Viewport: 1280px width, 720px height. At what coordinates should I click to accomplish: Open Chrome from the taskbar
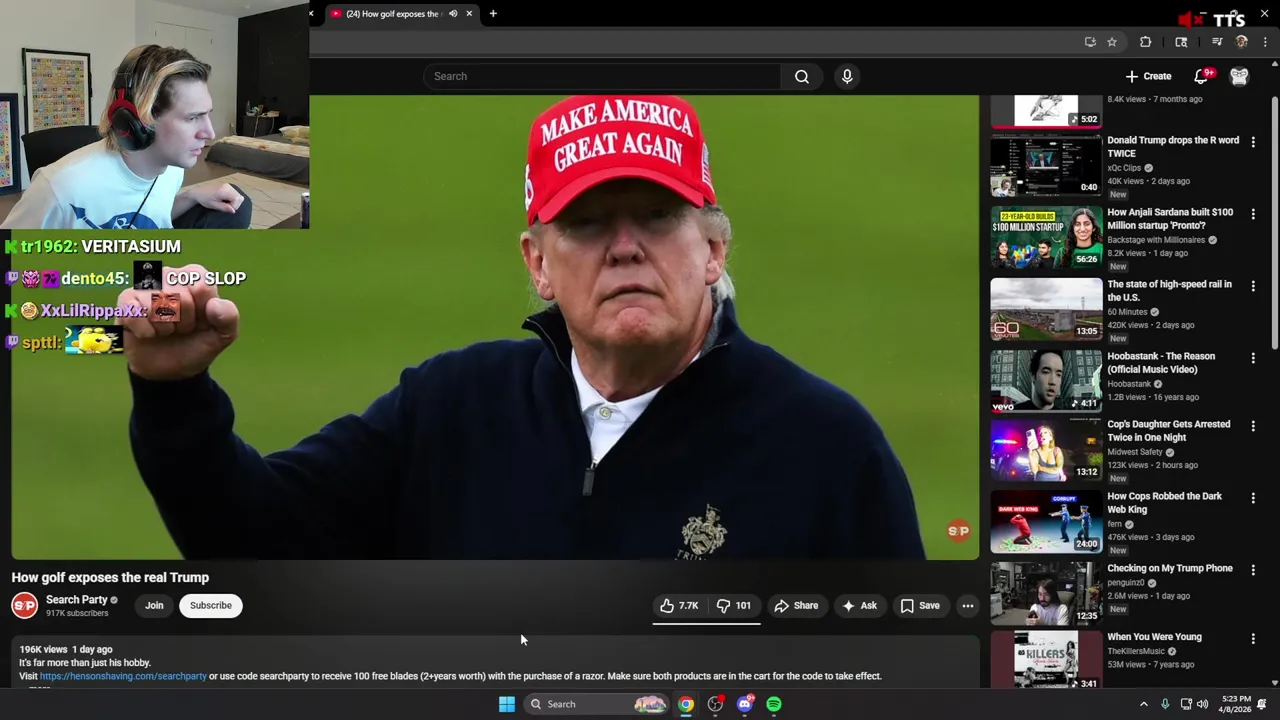pyautogui.click(x=686, y=704)
